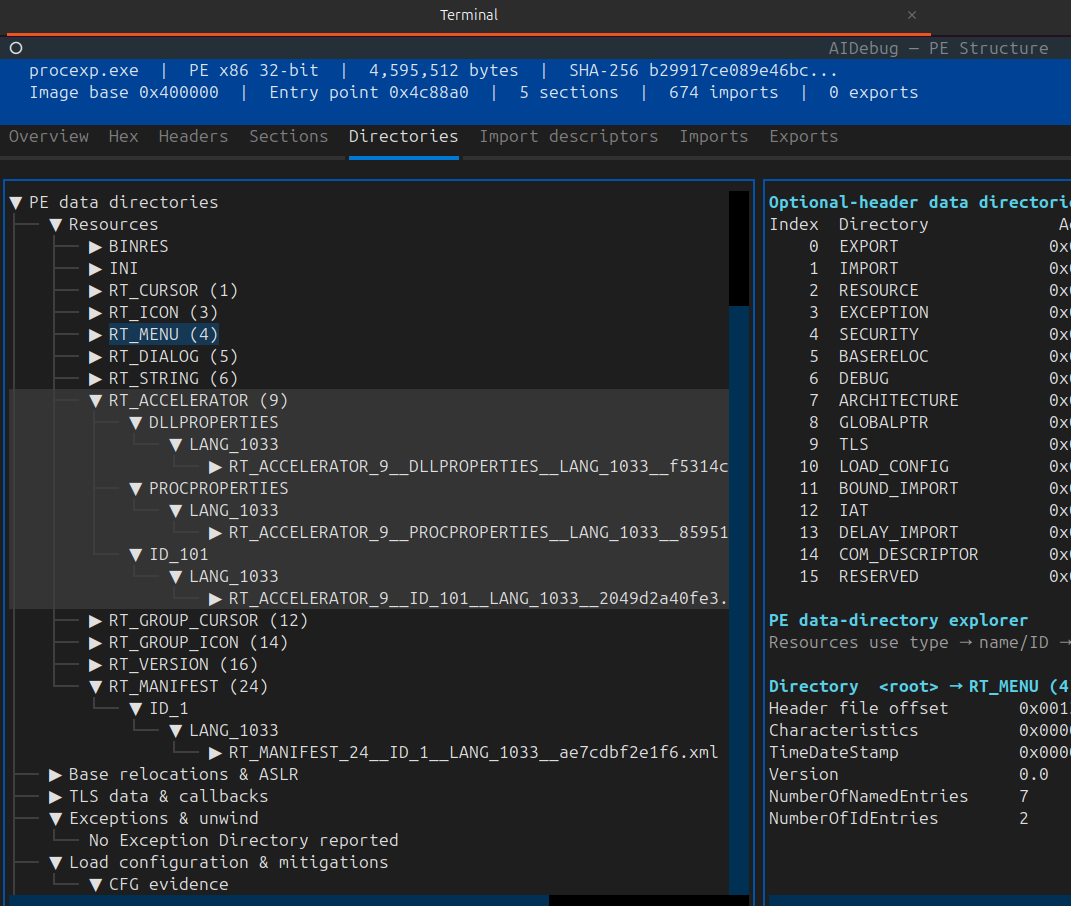Image resolution: width=1071 pixels, height=906 pixels.
Task: Collapse LANG_1033 under PROCPROPERTIES
Action: pyautogui.click(x=176, y=511)
